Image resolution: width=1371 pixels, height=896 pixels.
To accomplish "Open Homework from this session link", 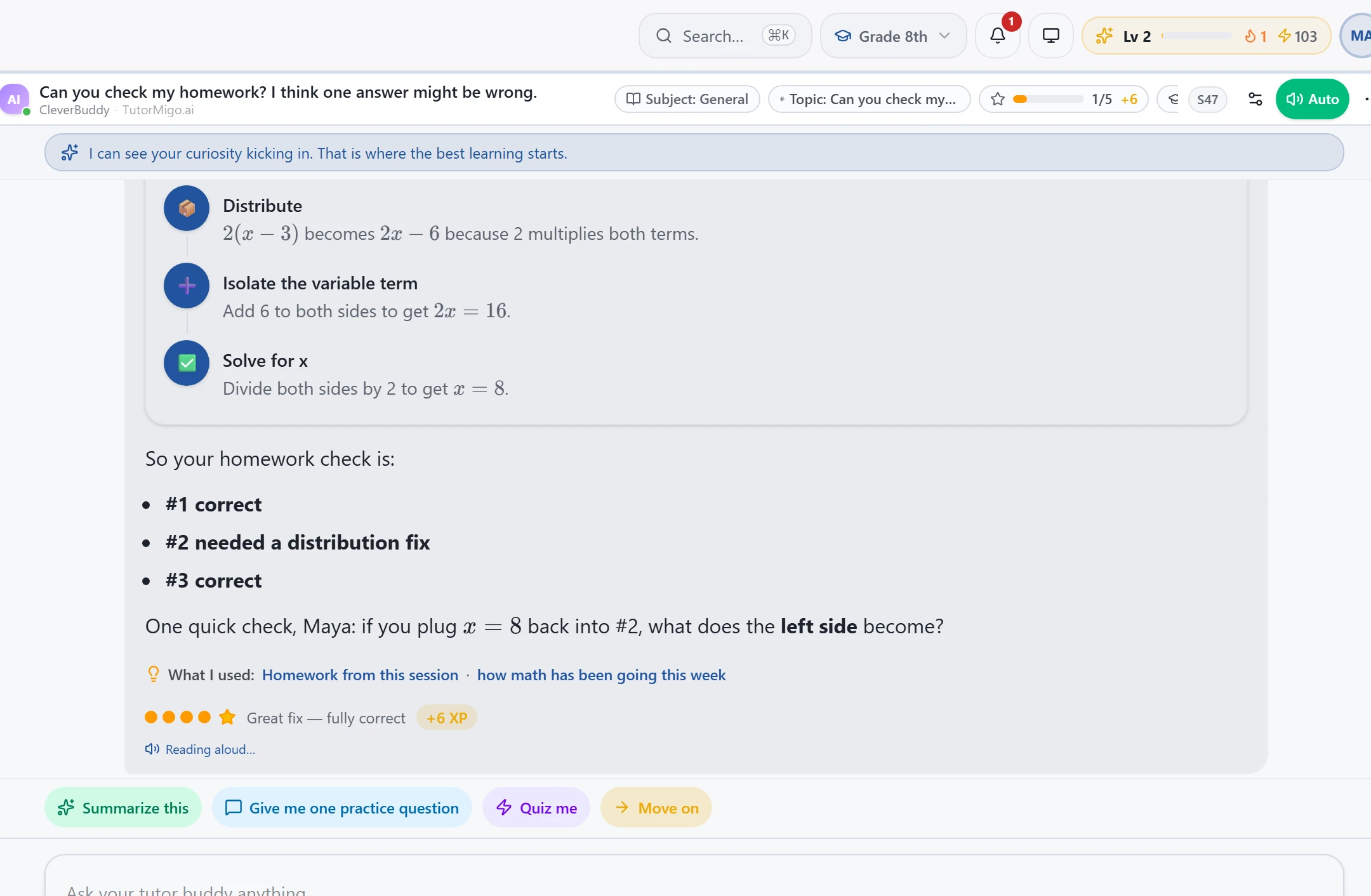I will 360,675.
